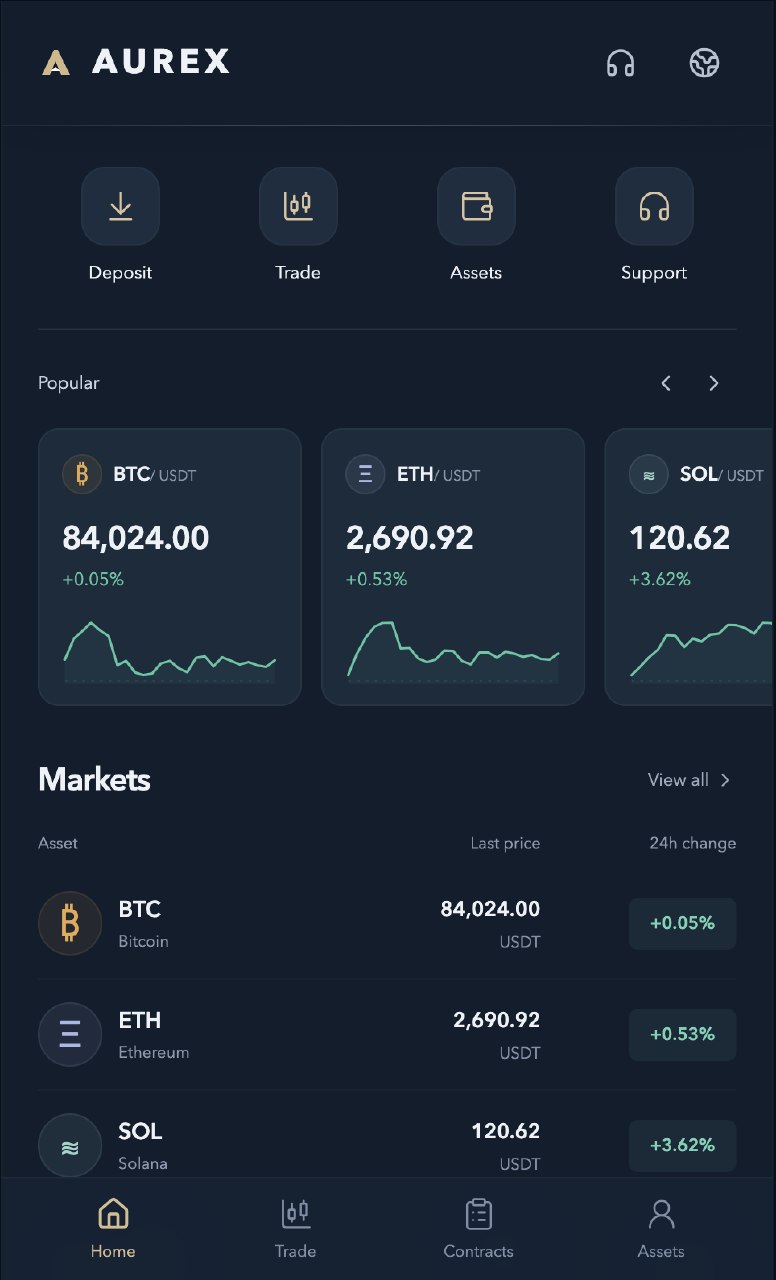Show next Popular cards with right chevron

point(714,383)
